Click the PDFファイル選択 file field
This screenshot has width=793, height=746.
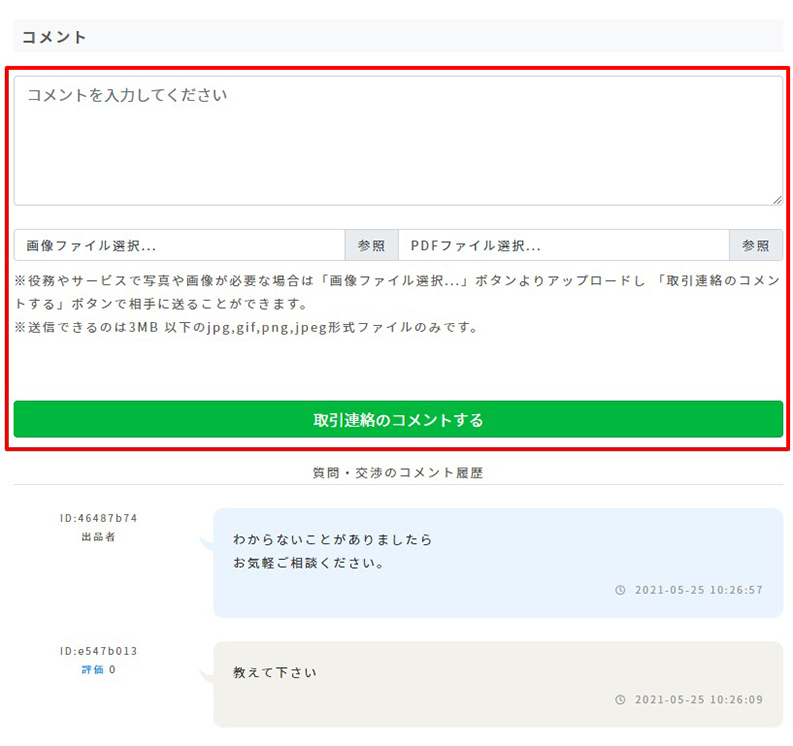(564, 245)
